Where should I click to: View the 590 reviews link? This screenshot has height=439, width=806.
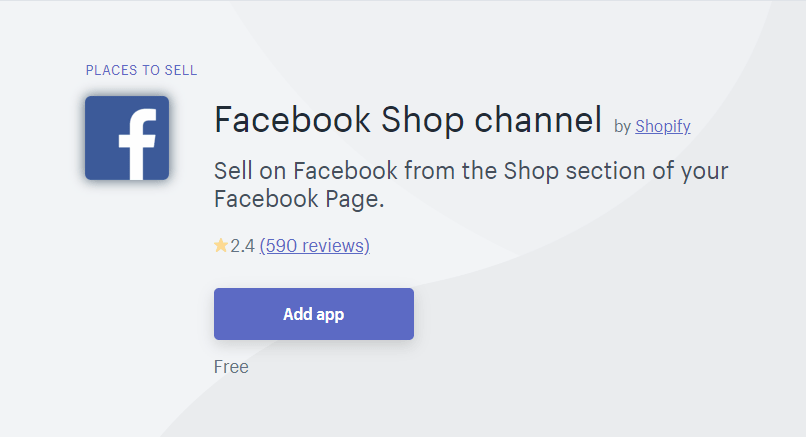(x=315, y=246)
